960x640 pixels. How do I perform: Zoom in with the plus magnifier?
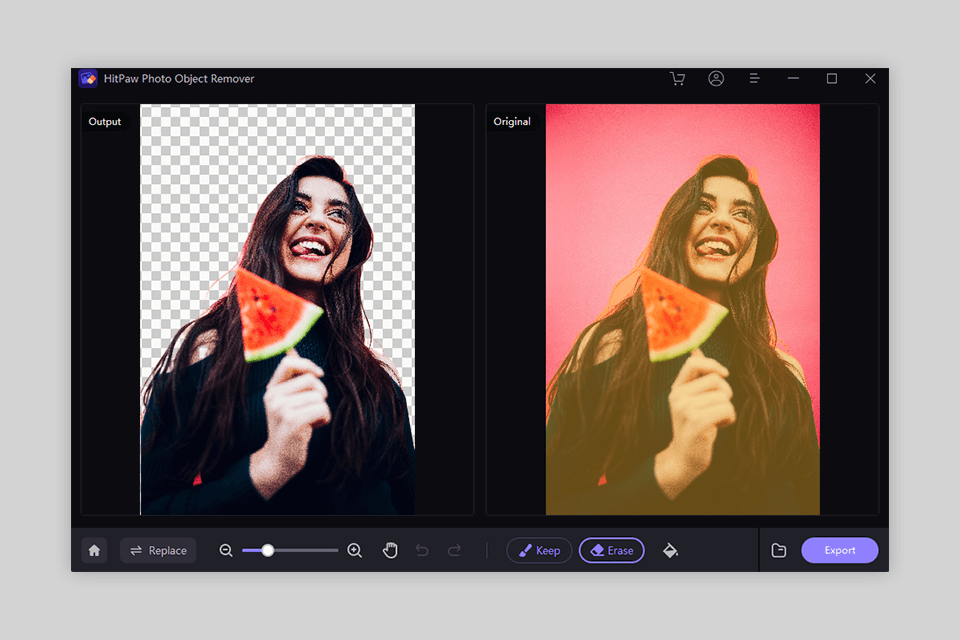[x=354, y=551]
